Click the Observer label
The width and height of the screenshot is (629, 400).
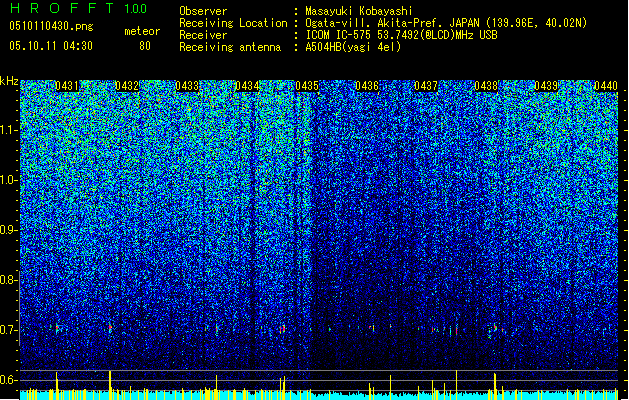pyautogui.click(x=203, y=11)
